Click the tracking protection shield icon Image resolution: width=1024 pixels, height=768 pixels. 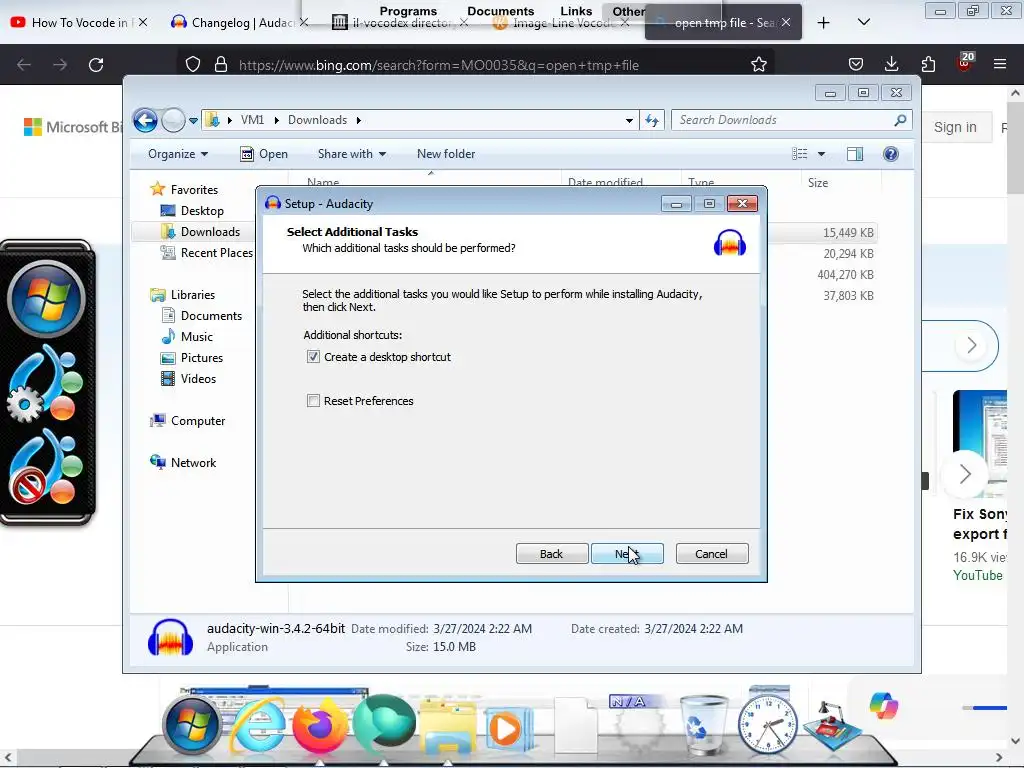point(193,65)
